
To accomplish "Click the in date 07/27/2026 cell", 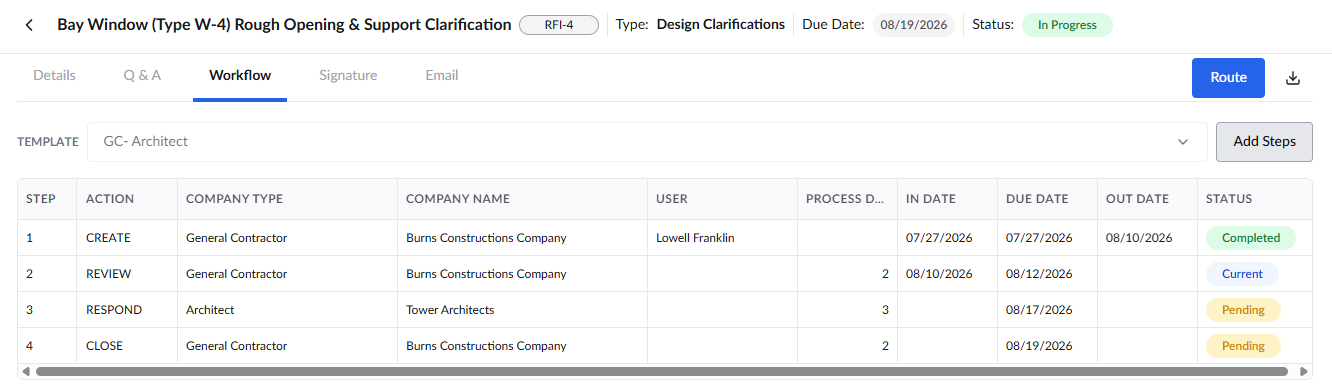I will (x=947, y=238).
